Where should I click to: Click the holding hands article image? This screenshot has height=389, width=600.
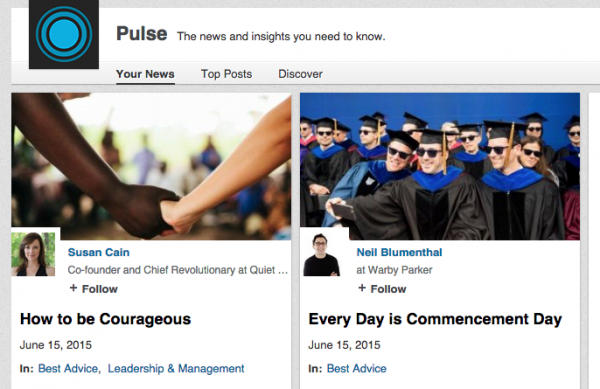(x=152, y=166)
